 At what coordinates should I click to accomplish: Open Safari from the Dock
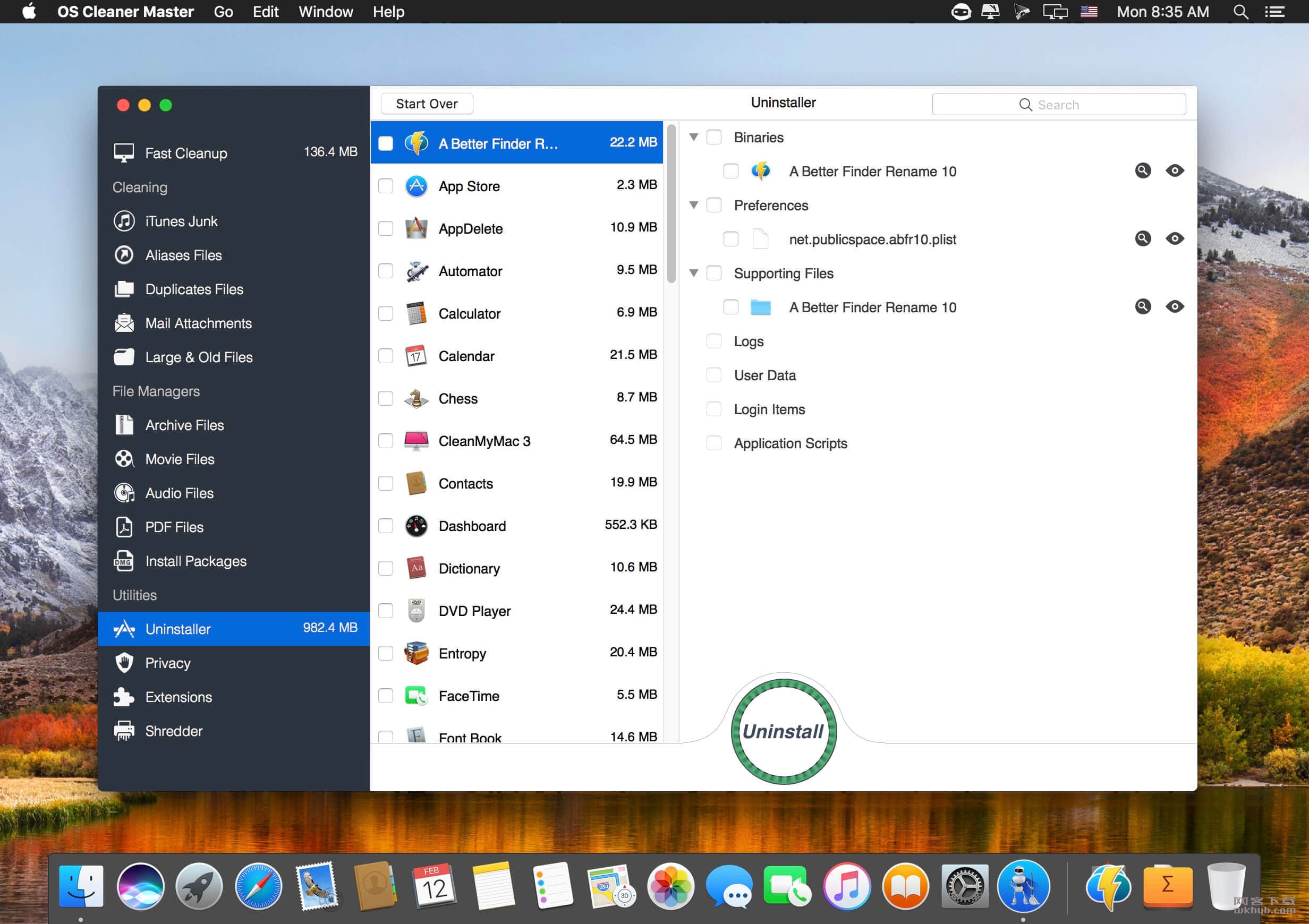[258, 886]
